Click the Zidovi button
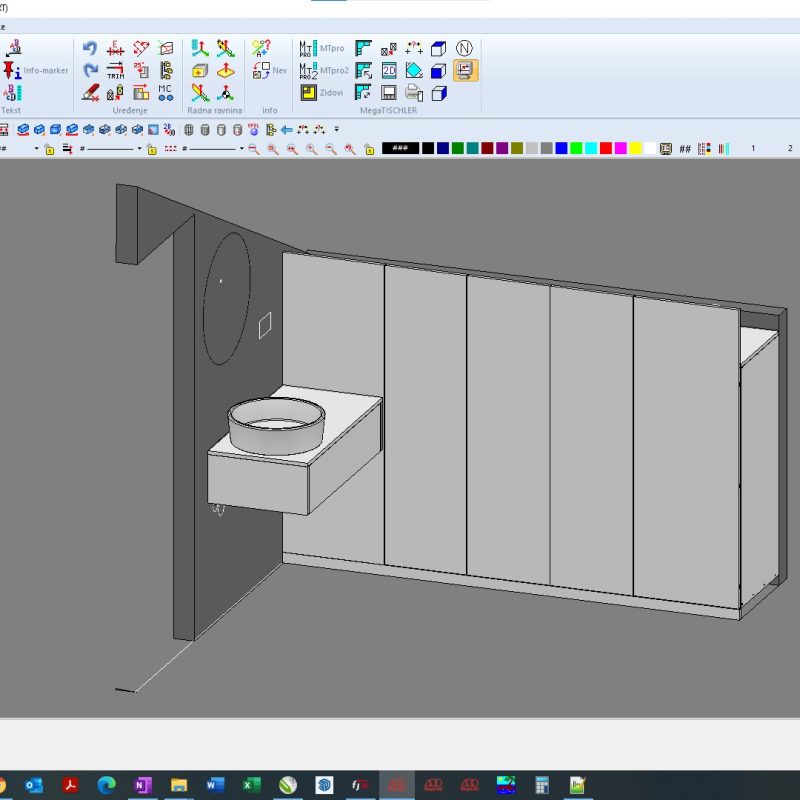Image resolution: width=800 pixels, height=800 pixels. 322,93
